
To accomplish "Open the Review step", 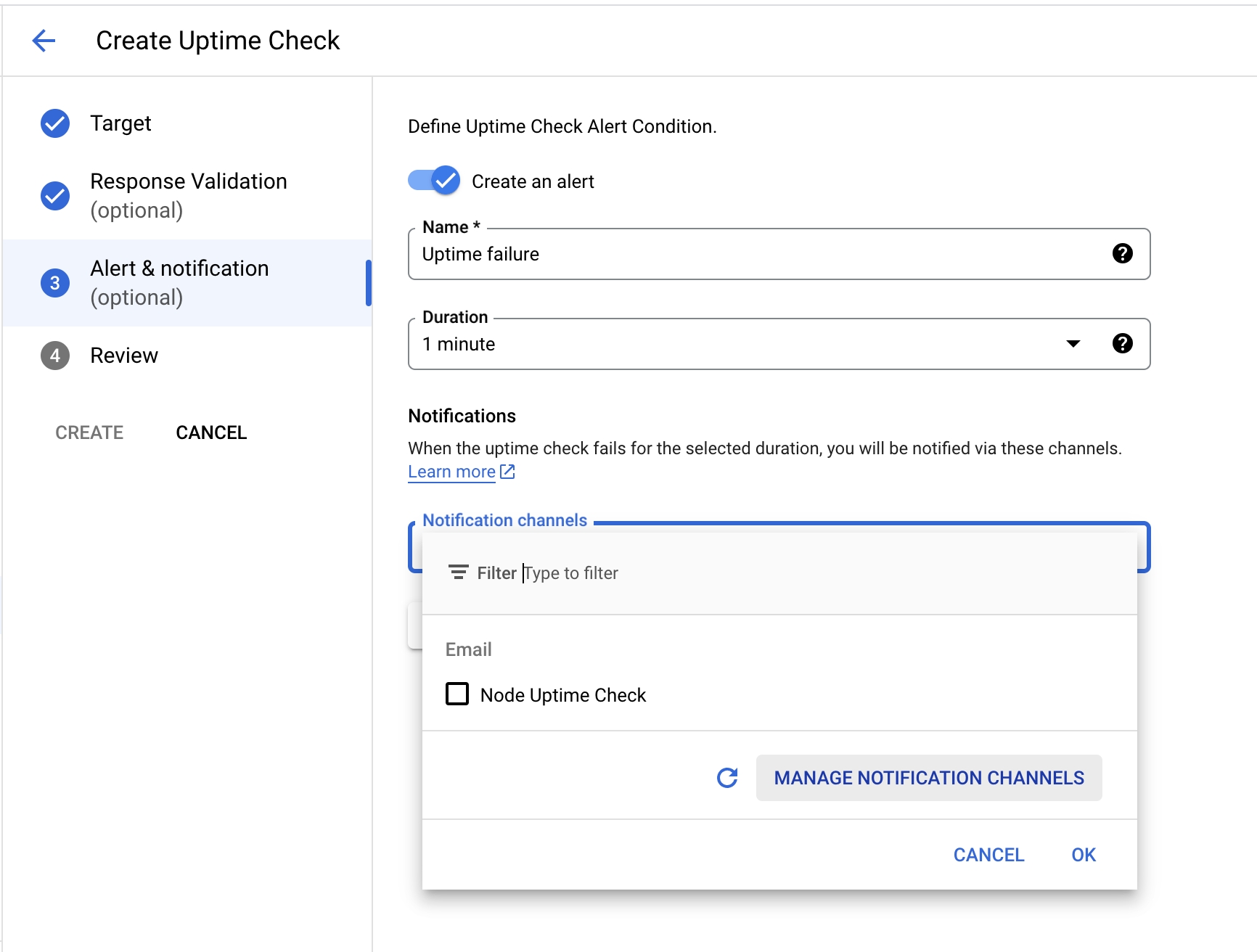I will [123, 356].
